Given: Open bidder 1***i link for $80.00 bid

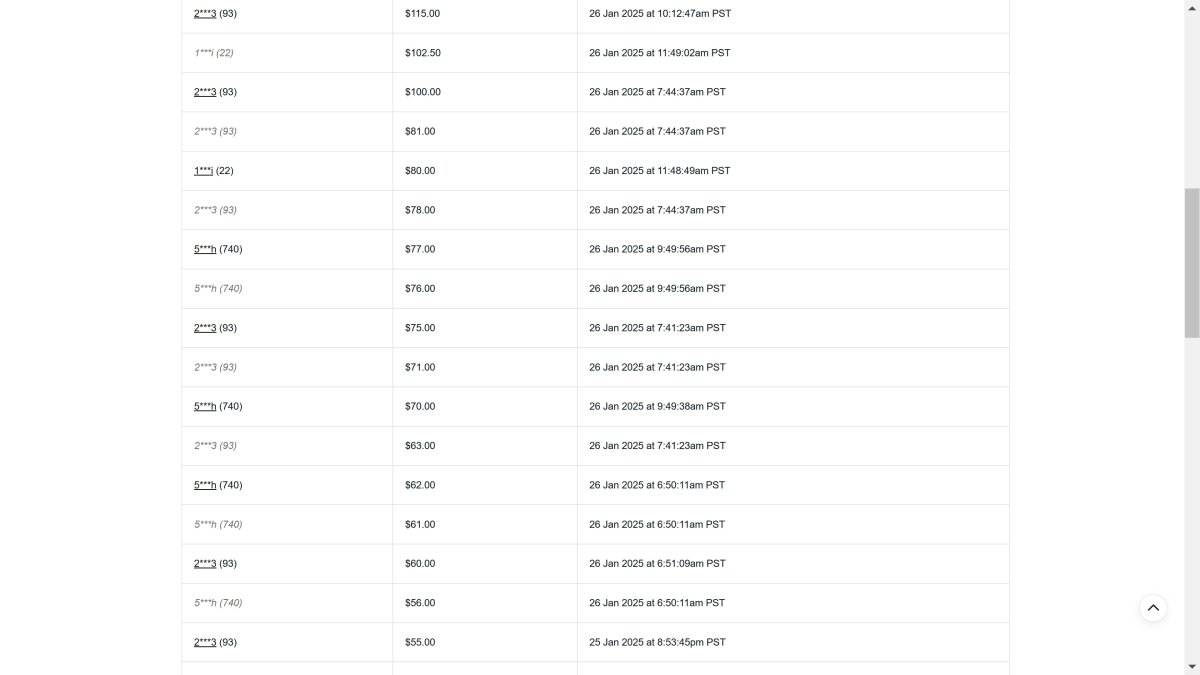Looking at the screenshot, I should point(203,171).
